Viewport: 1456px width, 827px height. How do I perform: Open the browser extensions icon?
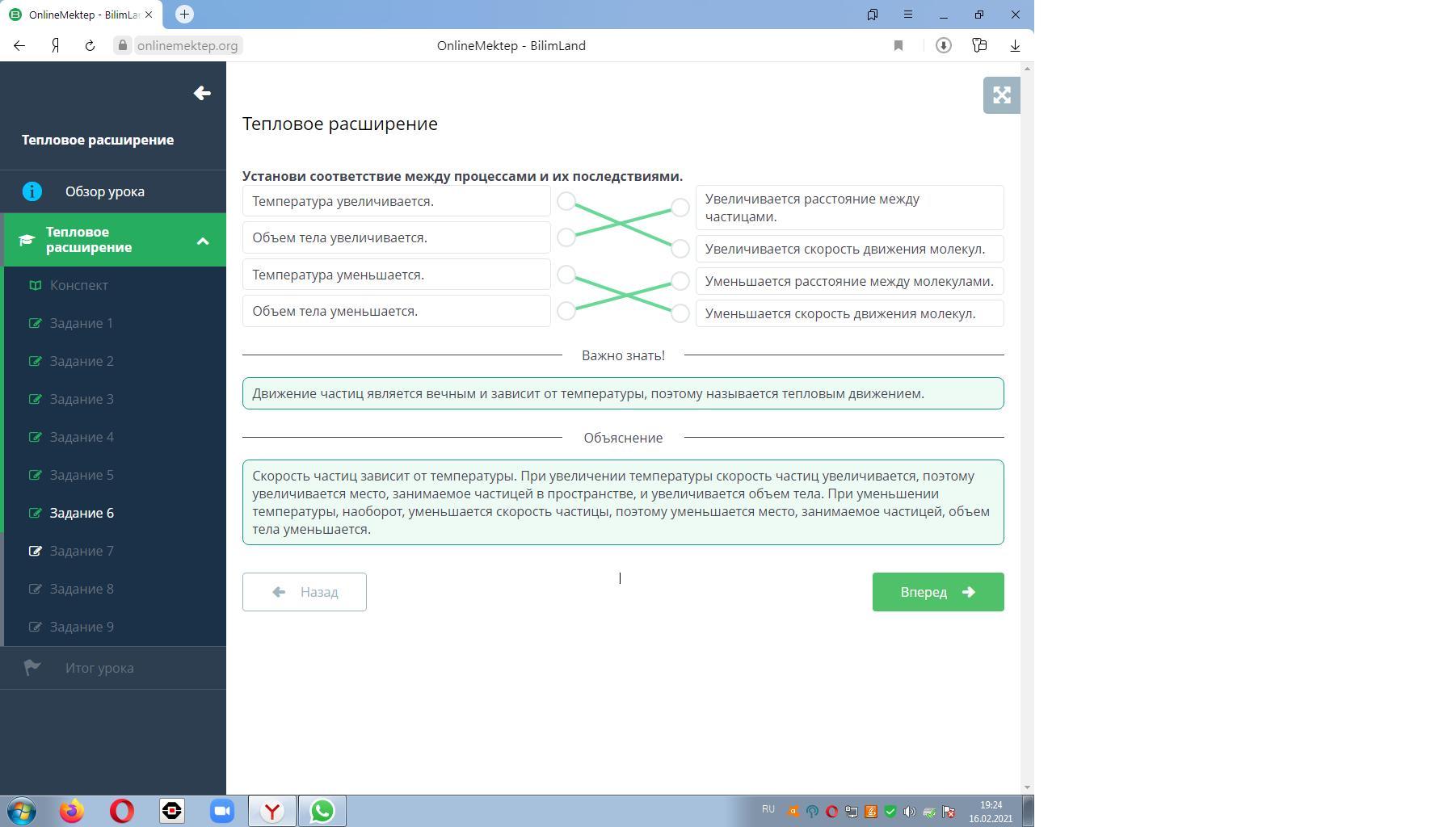979,45
